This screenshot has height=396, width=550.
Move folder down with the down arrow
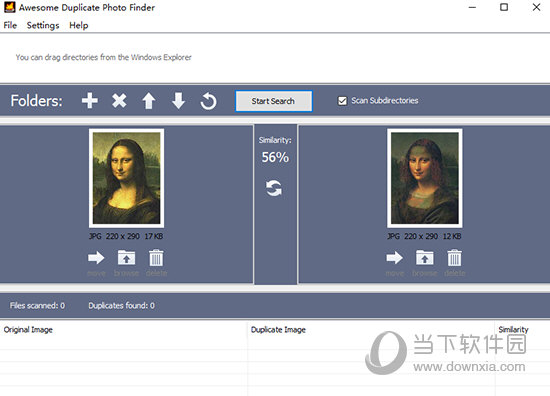tap(179, 101)
